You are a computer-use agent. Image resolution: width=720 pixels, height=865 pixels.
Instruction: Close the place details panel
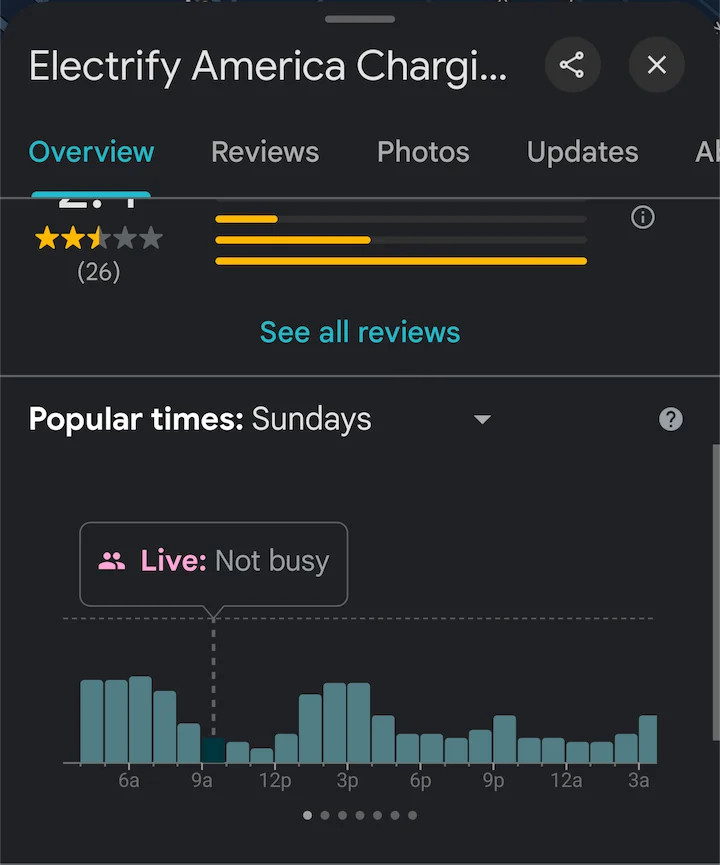point(657,65)
